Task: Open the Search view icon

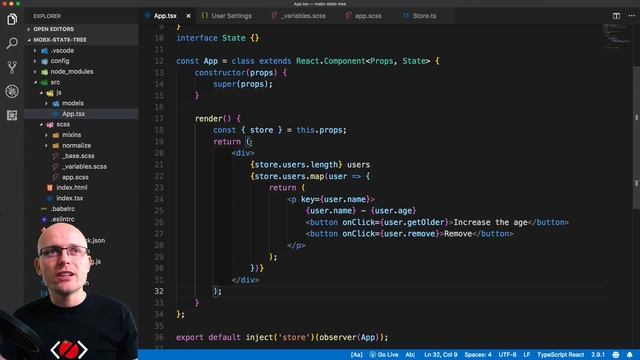Action: coord(12,43)
